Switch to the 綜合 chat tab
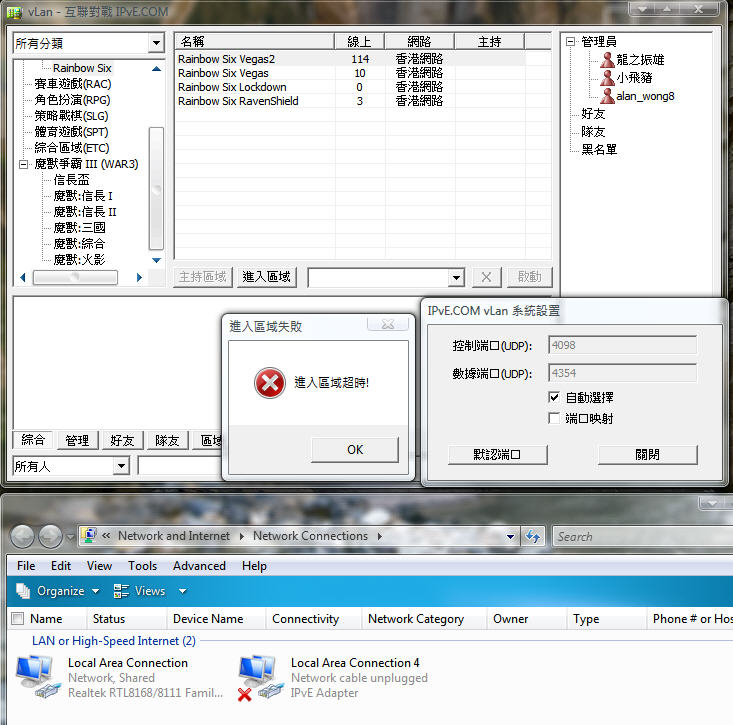 tap(33, 439)
